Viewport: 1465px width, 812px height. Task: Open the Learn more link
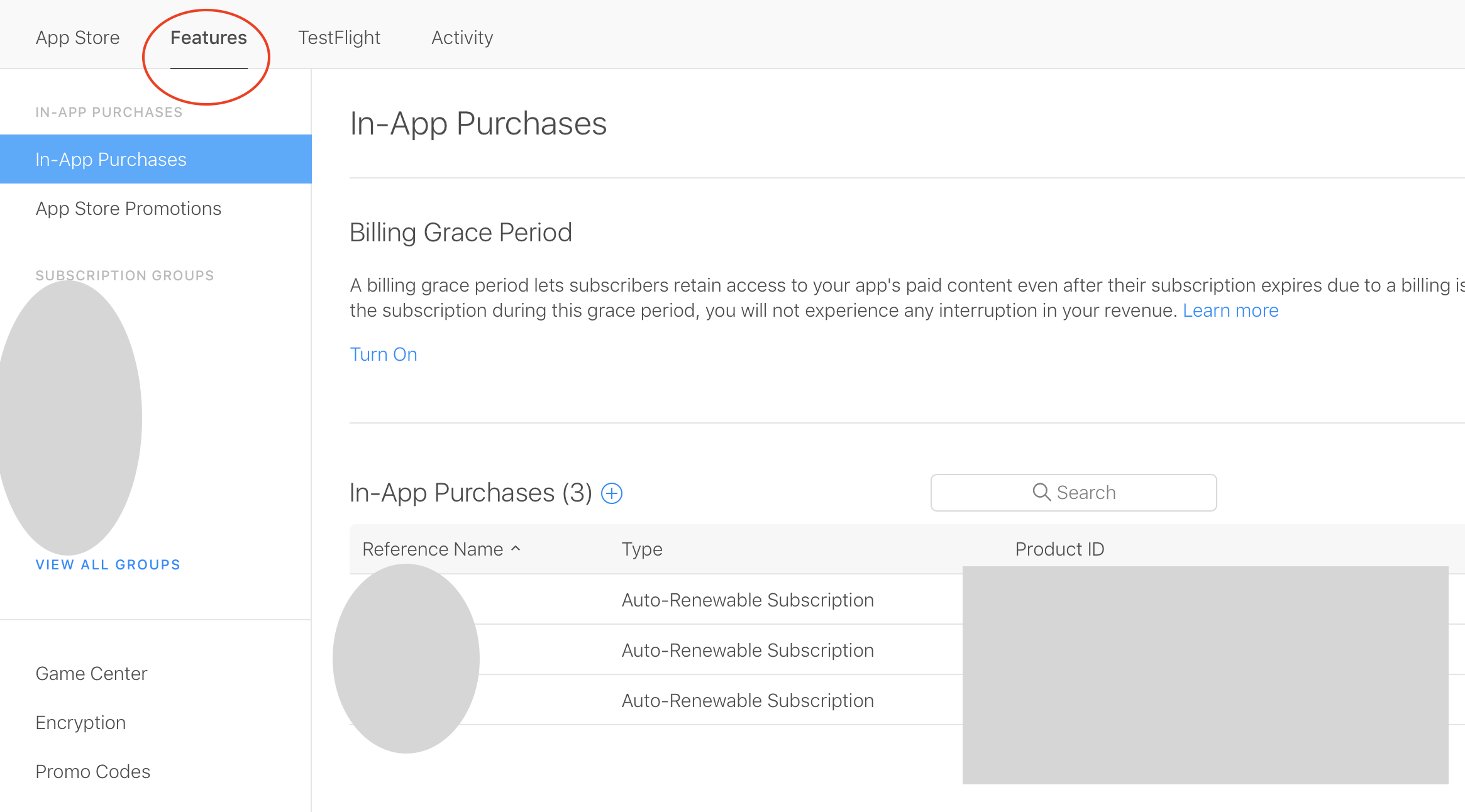(x=1230, y=310)
